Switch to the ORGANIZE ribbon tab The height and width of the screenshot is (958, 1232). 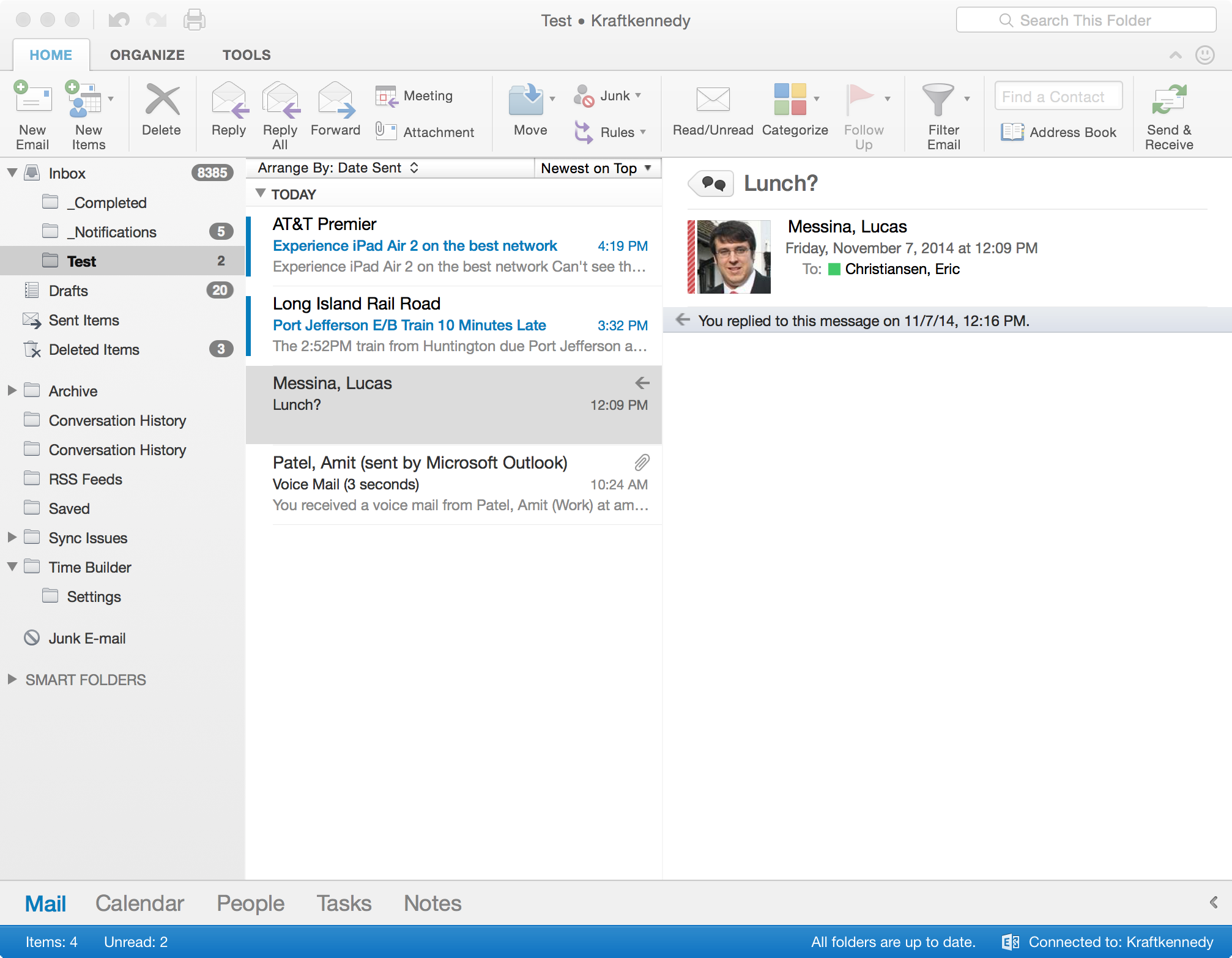point(147,54)
